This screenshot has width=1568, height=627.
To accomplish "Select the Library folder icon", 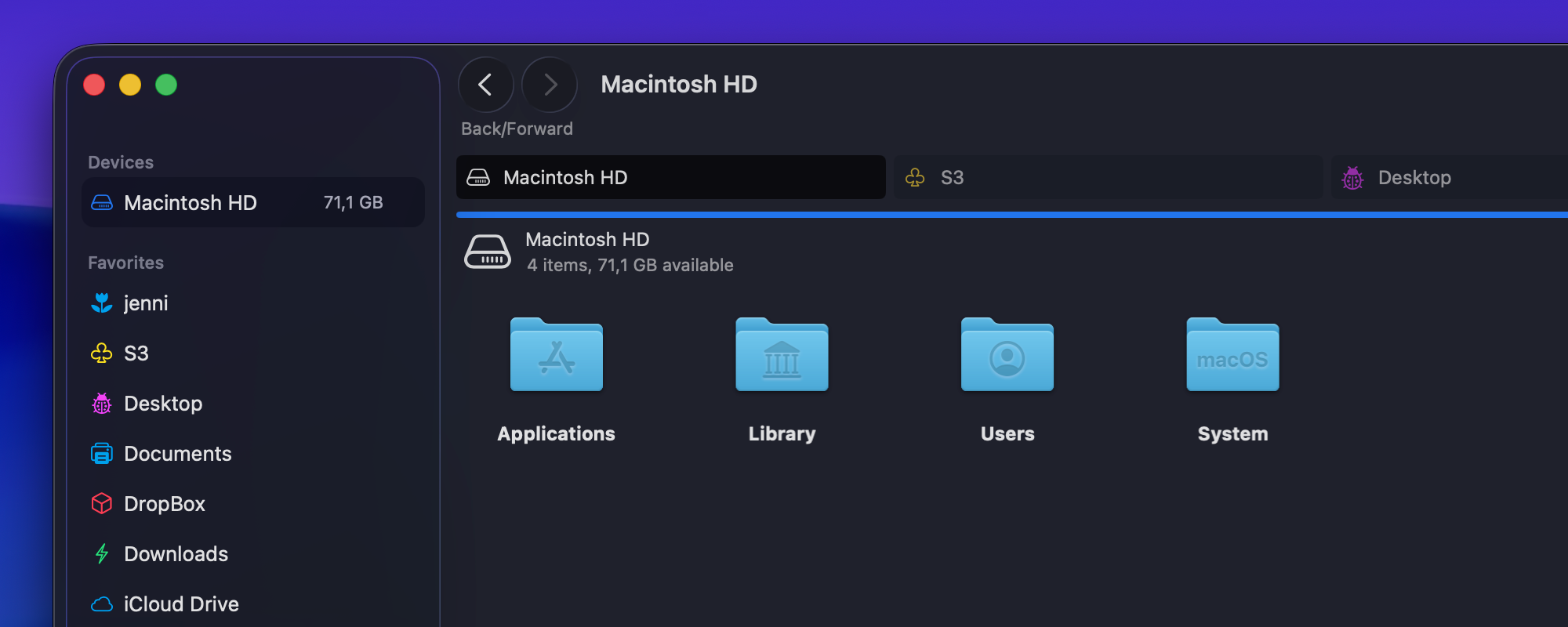I will click(782, 354).
